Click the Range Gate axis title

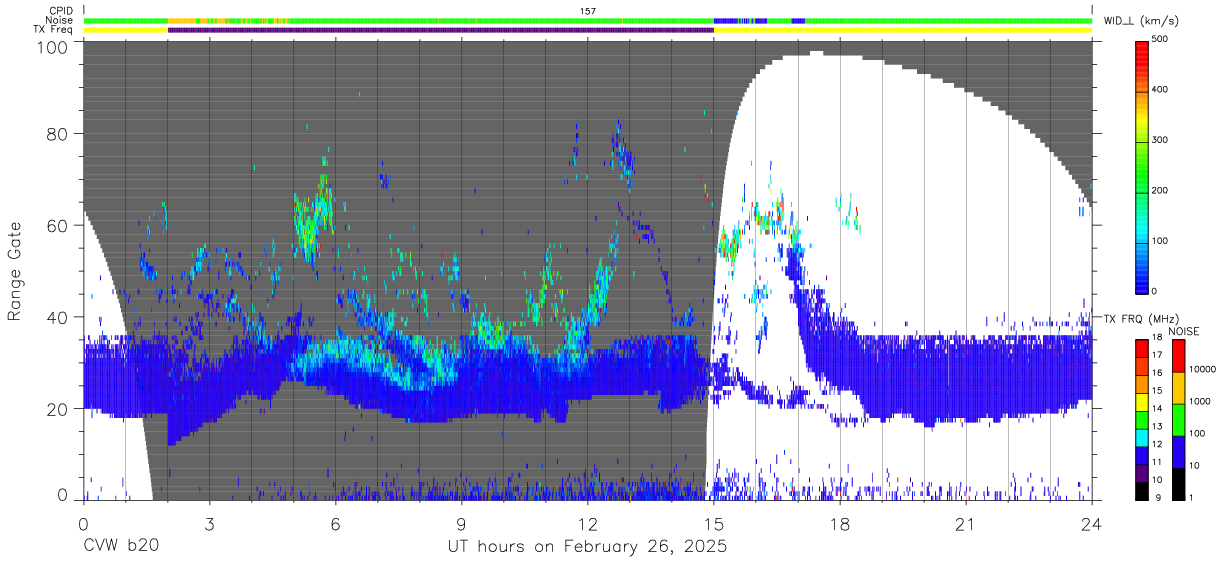coord(16,271)
